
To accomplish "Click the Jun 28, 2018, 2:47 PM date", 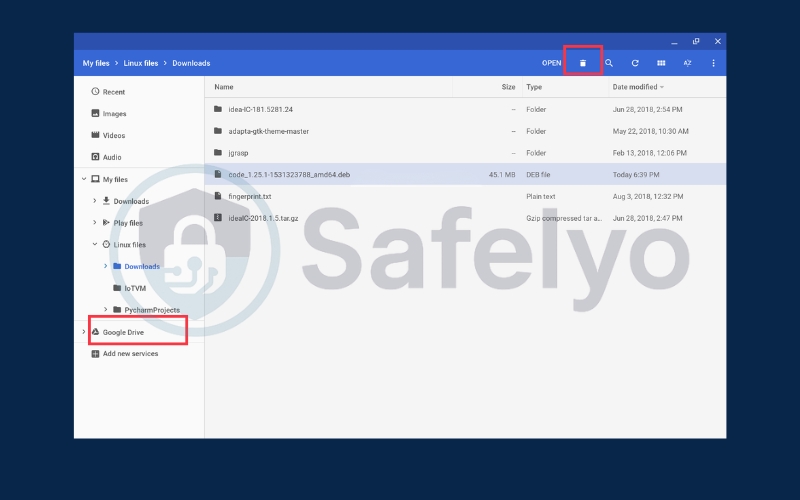I will click(x=647, y=218).
